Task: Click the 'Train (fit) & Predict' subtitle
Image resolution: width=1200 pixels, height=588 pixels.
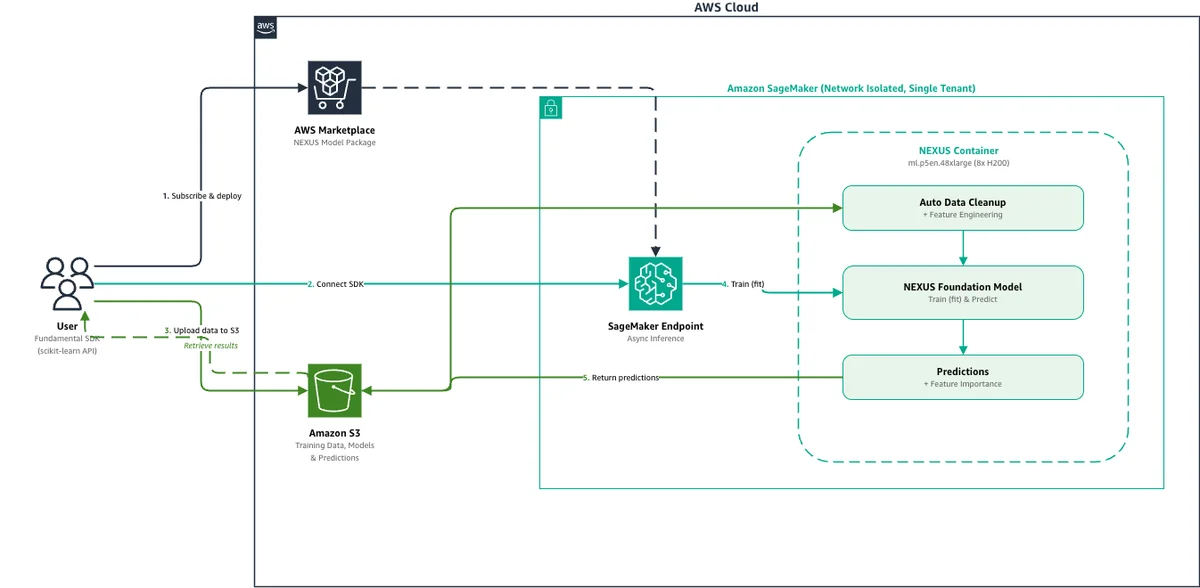Action: tap(963, 299)
